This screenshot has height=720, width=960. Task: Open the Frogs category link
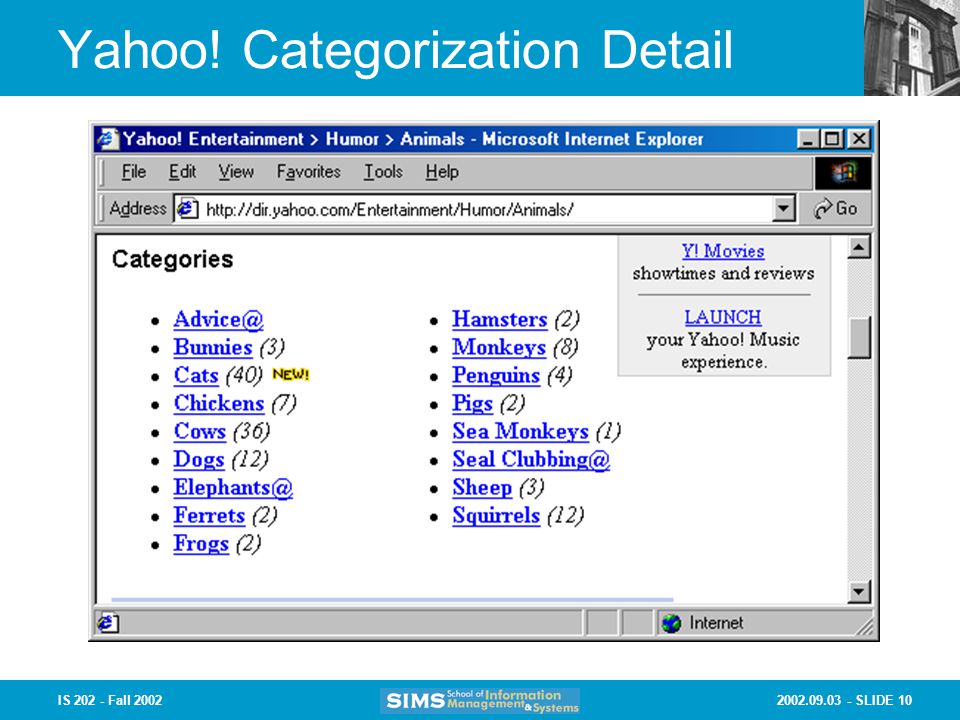pos(201,544)
